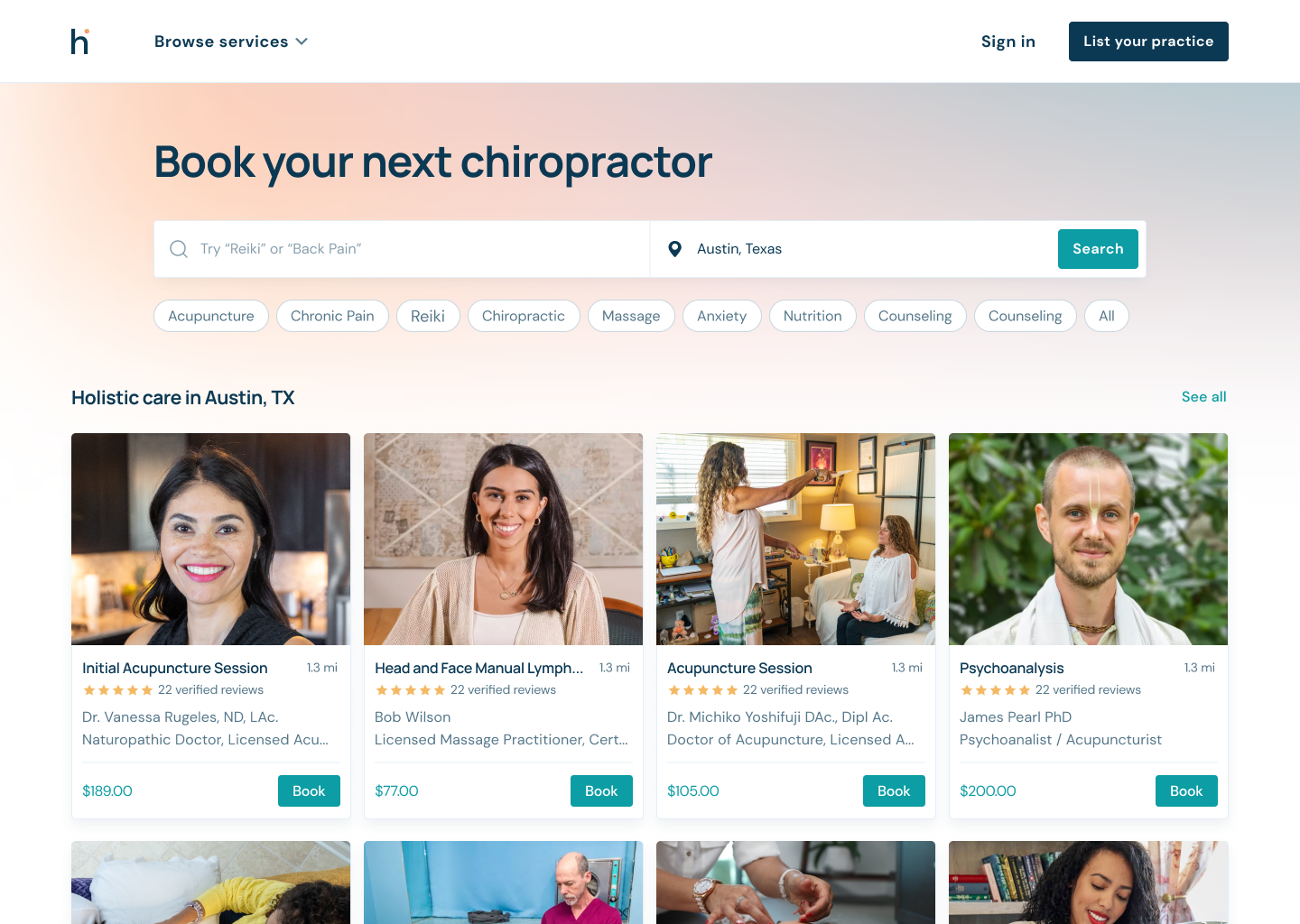Image resolution: width=1300 pixels, height=924 pixels.
Task: Click the Sign in link
Action: click(x=1008, y=42)
